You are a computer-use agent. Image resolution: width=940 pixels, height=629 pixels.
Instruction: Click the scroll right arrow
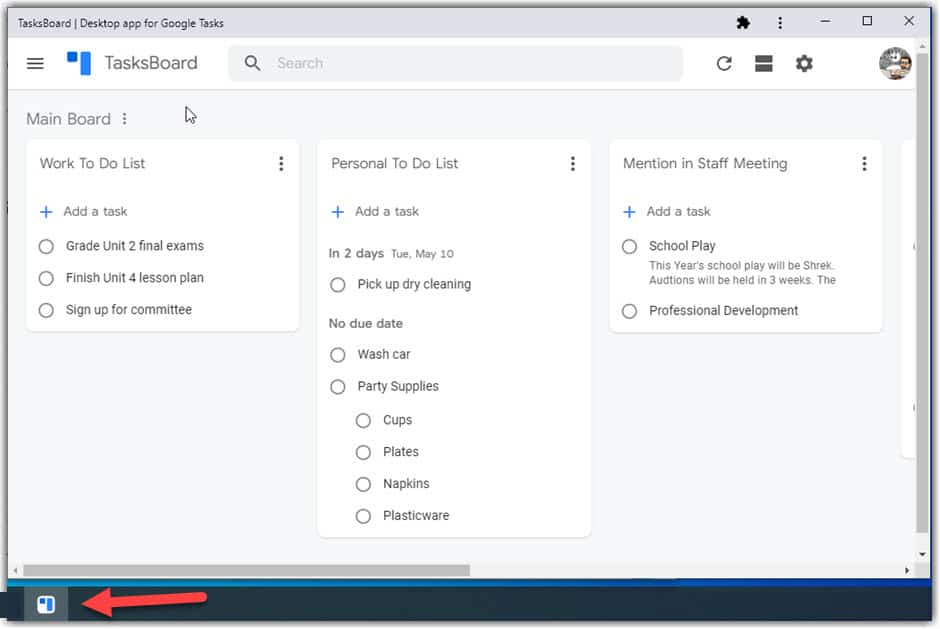pos(907,570)
